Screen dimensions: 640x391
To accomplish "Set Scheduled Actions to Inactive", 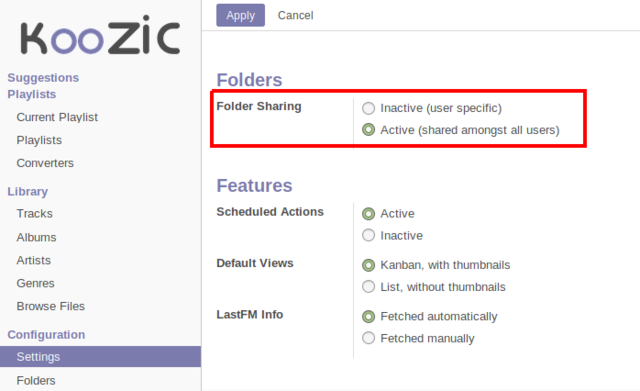I will 368,235.
